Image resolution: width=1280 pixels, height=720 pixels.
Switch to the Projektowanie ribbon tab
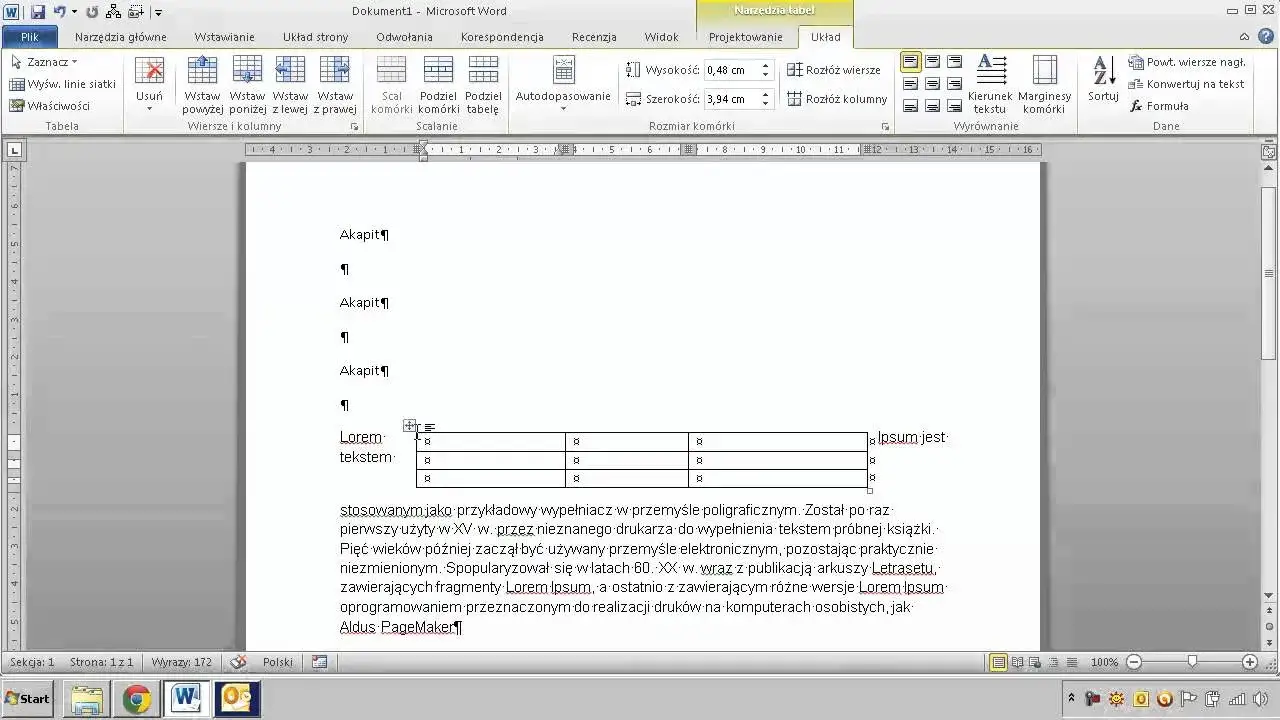click(x=745, y=37)
